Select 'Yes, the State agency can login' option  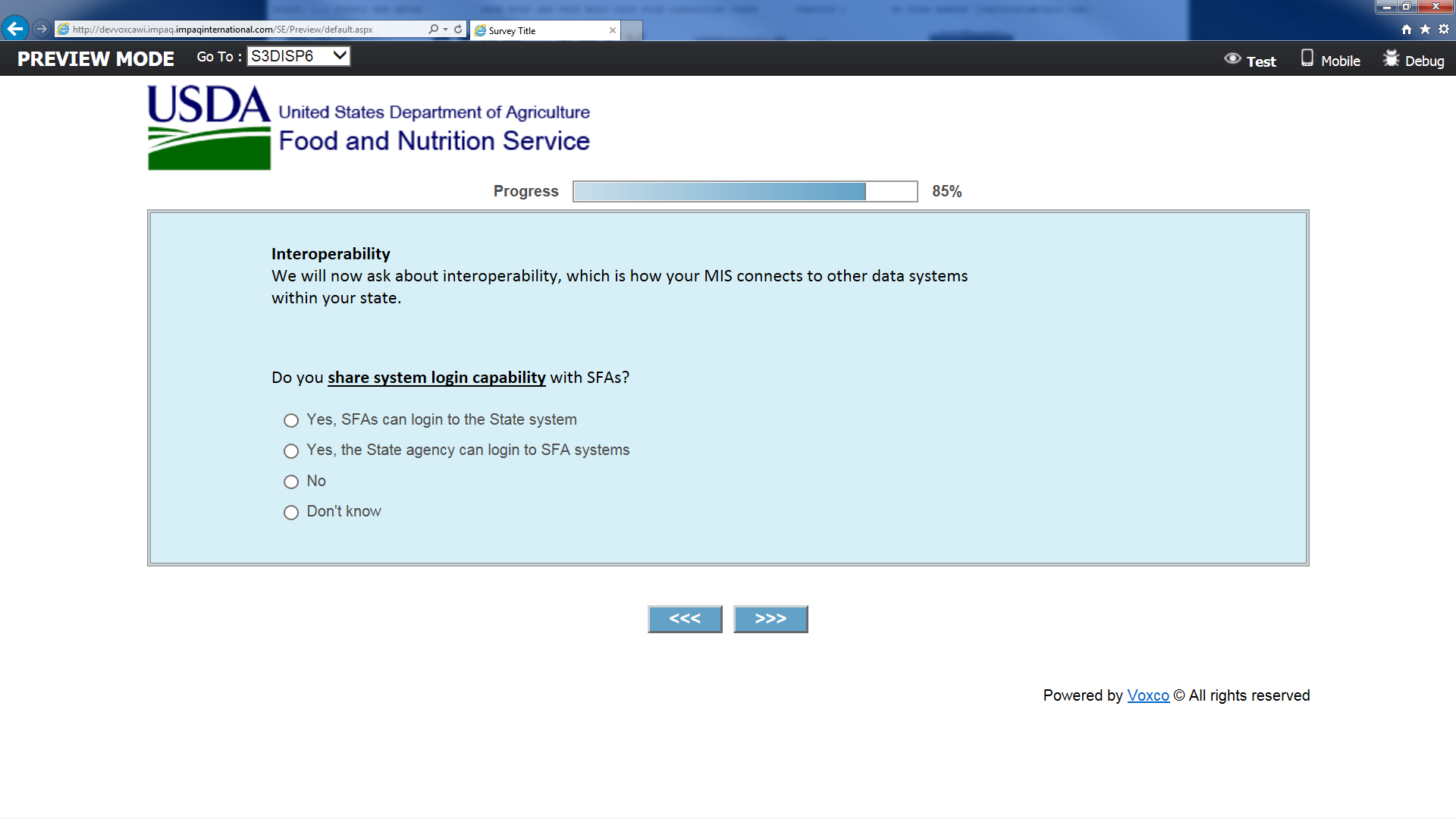pyautogui.click(x=291, y=451)
